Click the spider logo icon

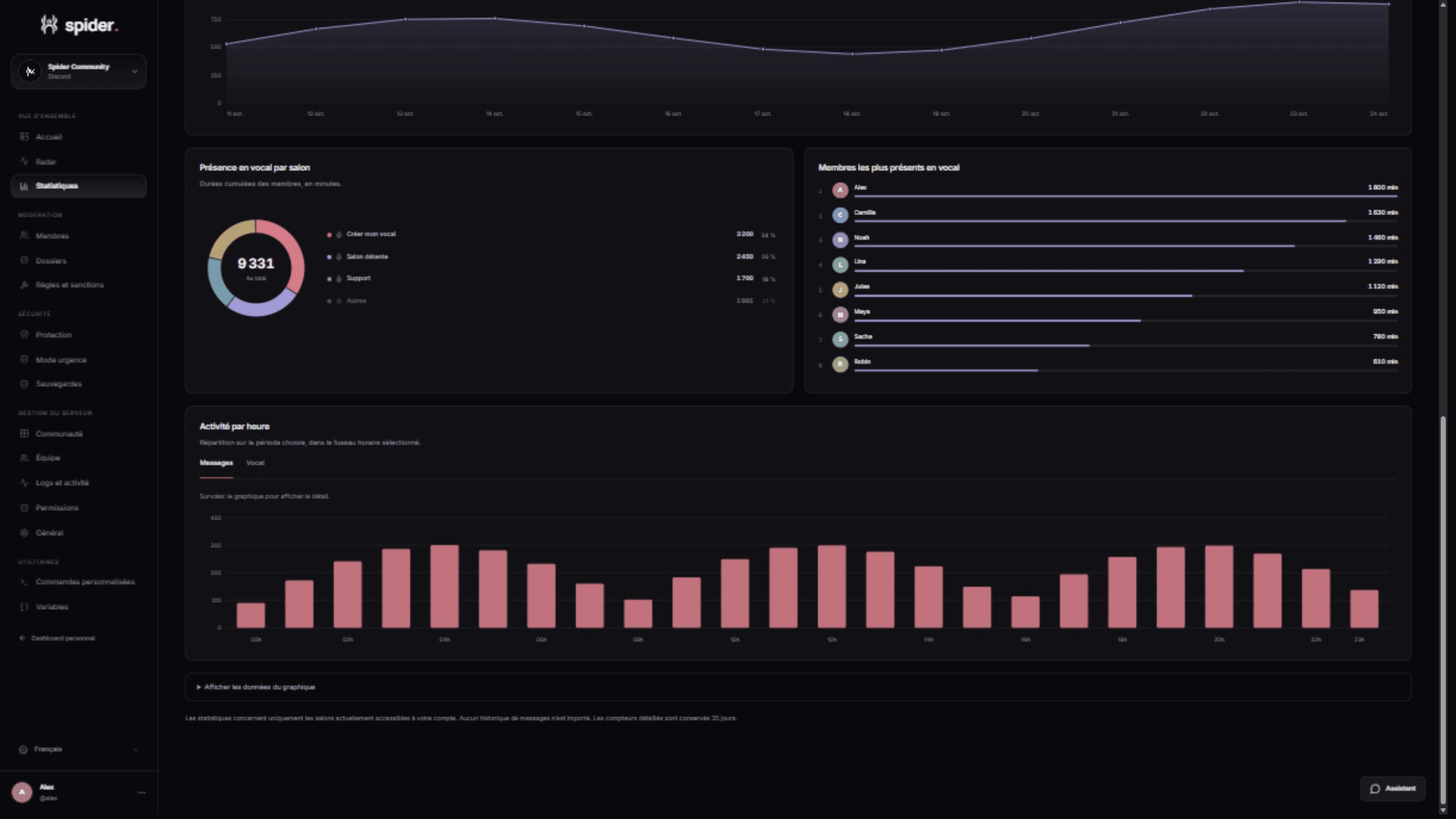pos(49,24)
